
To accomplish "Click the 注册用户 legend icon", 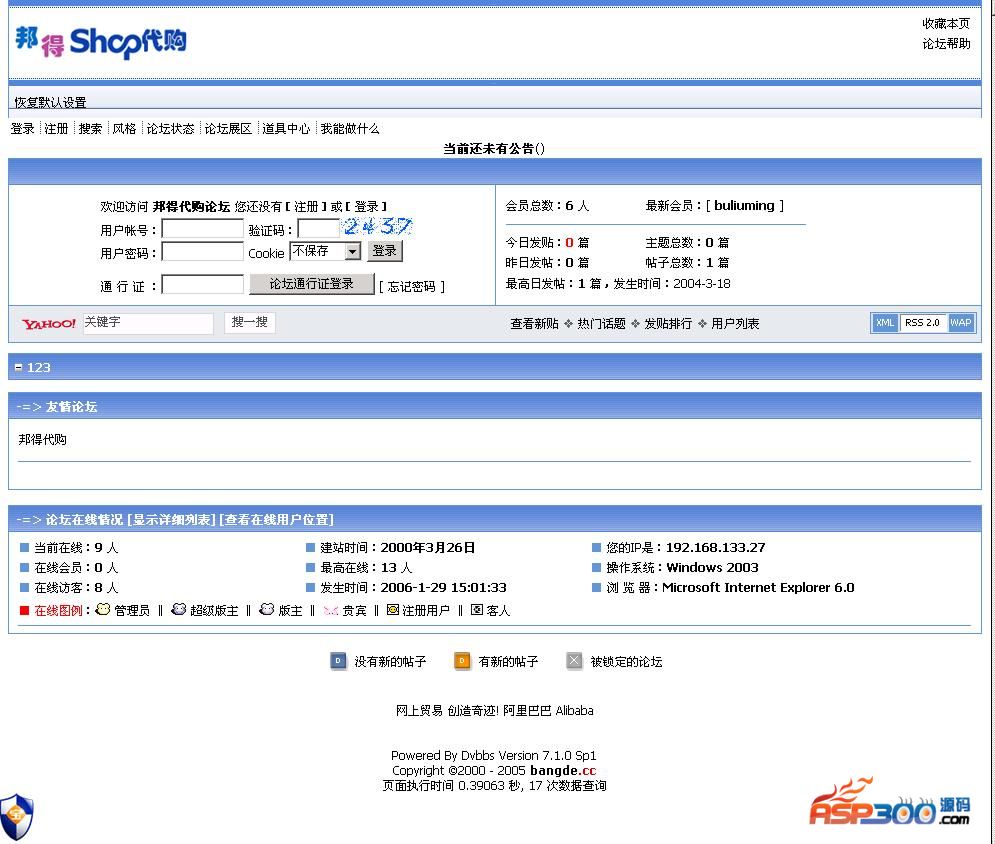I will pyautogui.click(x=393, y=610).
